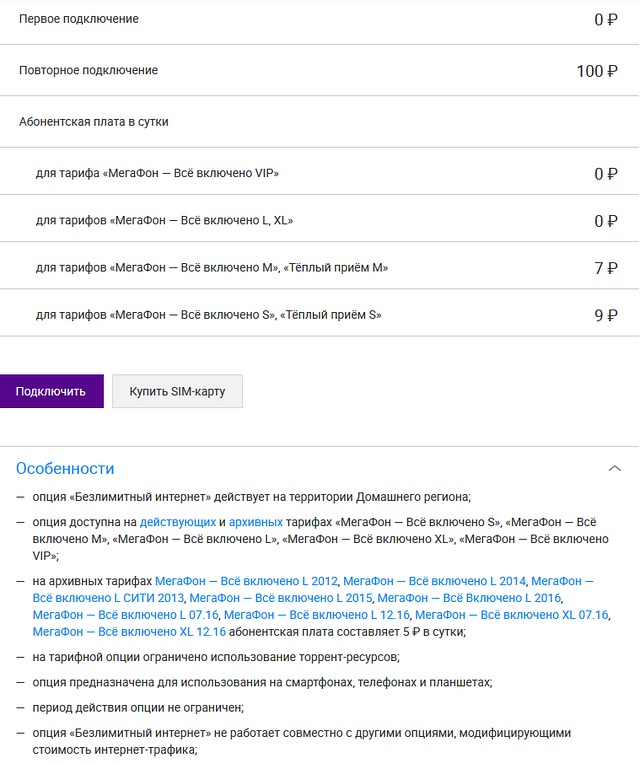Open Всё включено L СИТИ 2013 link
Image resolution: width=640 pixels, height=764 pixels.
click(108, 598)
